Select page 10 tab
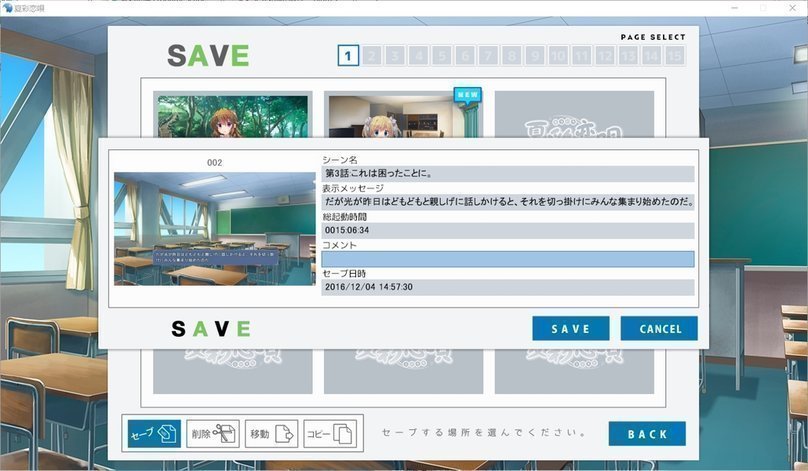Viewport: 808px width, 471px height. point(558,55)
